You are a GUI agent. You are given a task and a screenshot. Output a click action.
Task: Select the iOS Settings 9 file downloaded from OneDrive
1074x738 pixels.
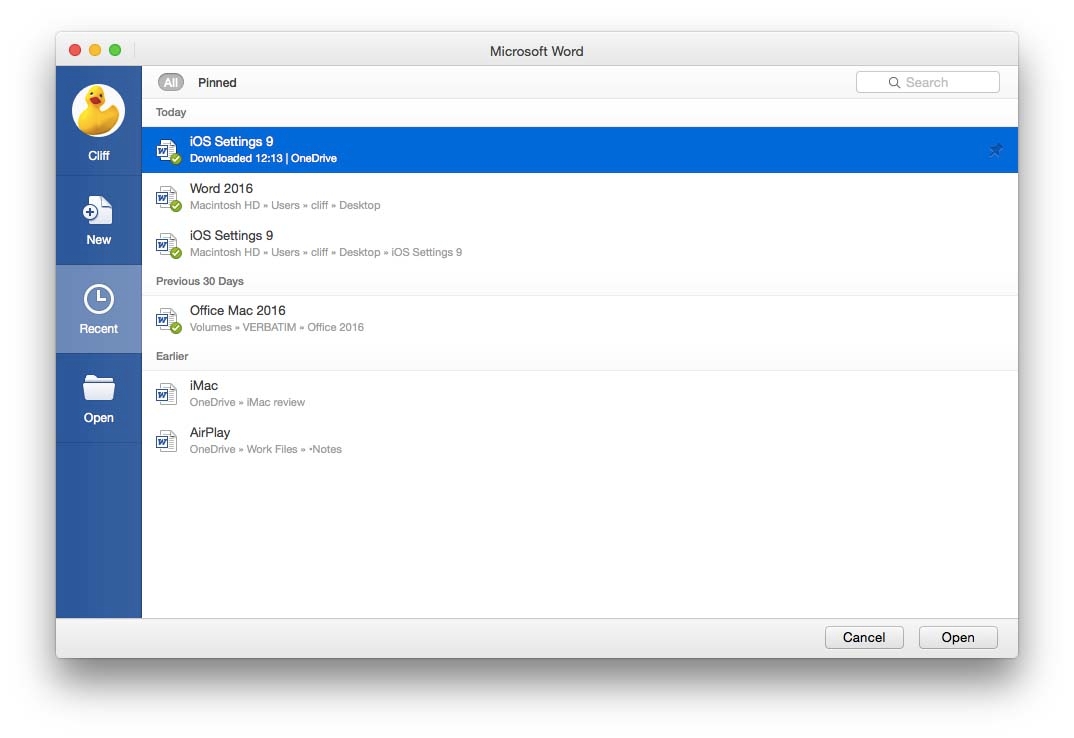[x=579, y=149]
